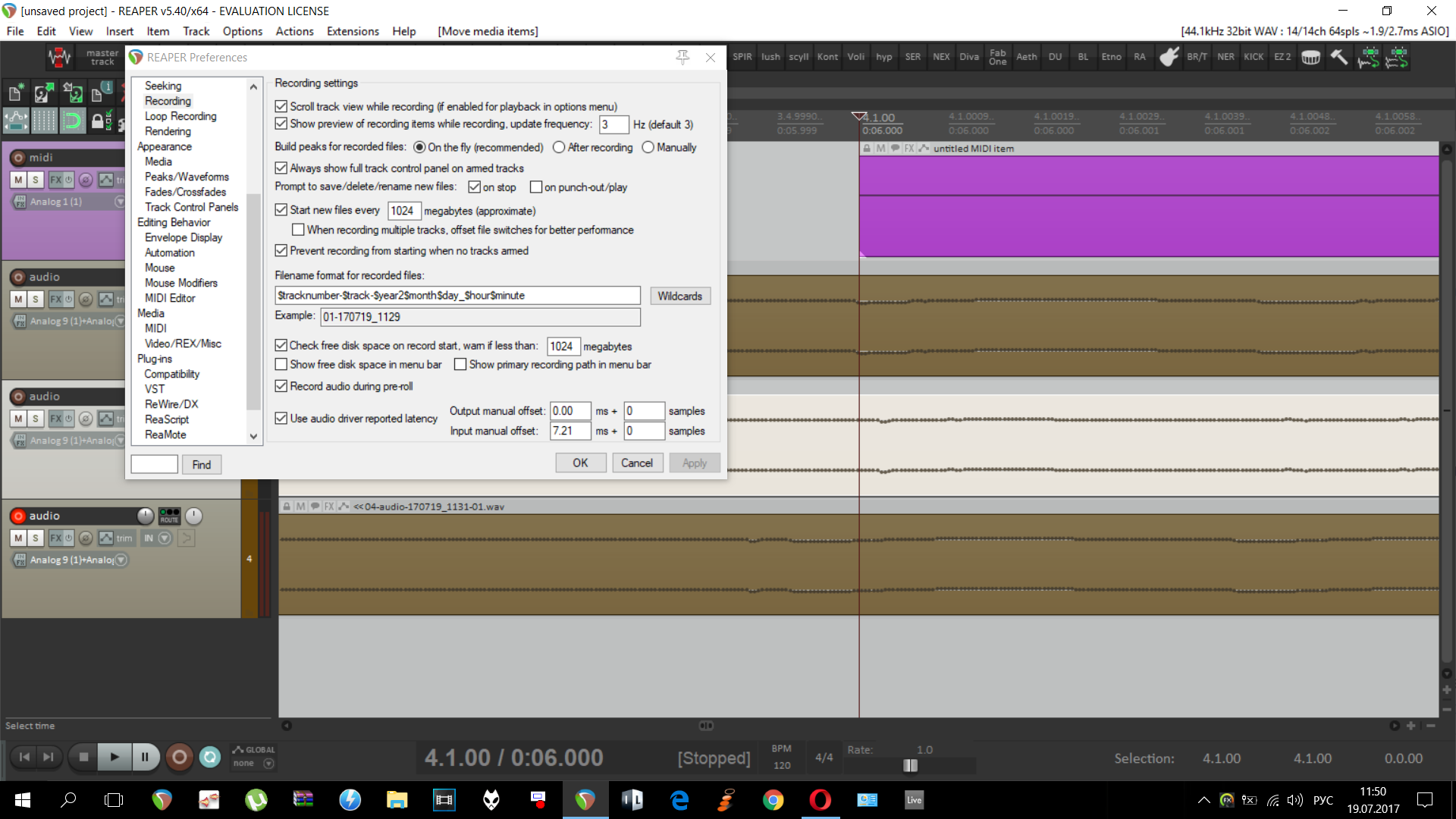Open the IN monitoring dropdown on the bottom audio track
Image resolution: width=1456 pixels, height=819 pixels.
coord(165,538)
